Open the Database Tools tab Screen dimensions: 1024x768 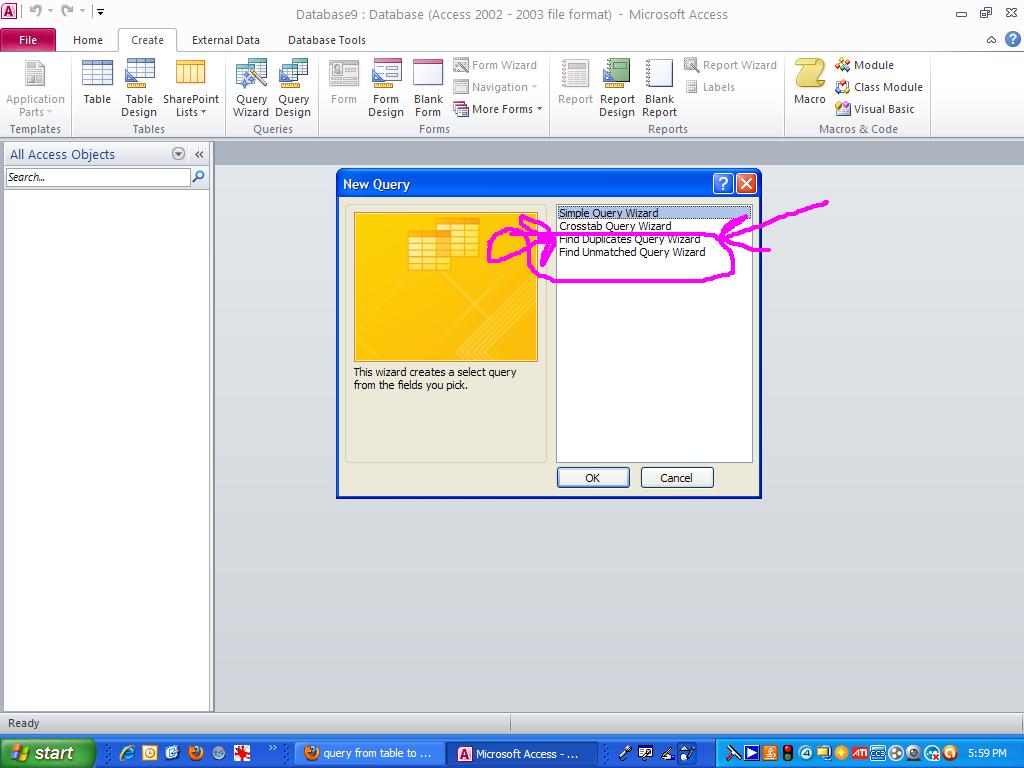pos(327,40)
